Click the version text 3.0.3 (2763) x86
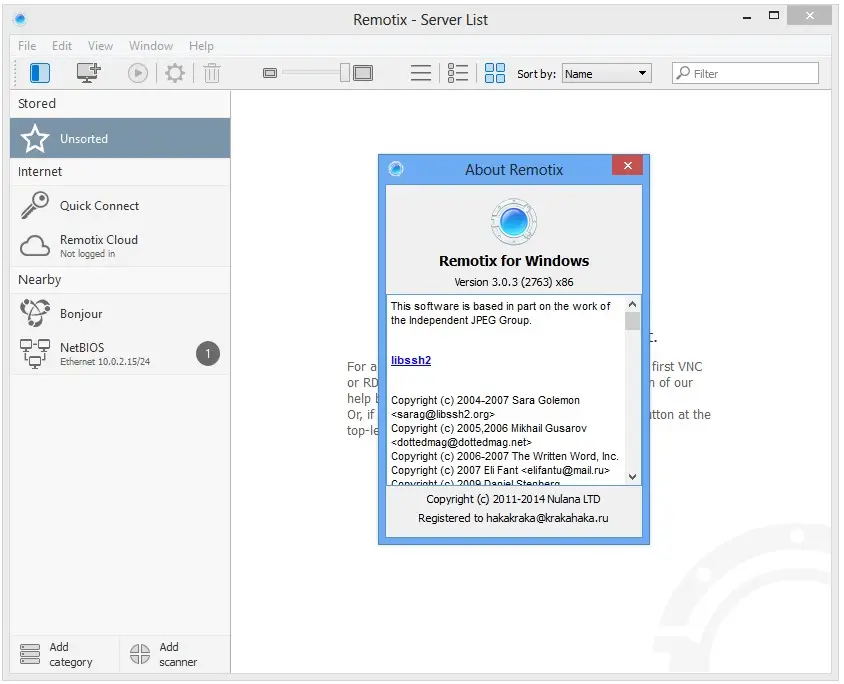This screenshot has height=684, width=844. click(x=514, y=282)
